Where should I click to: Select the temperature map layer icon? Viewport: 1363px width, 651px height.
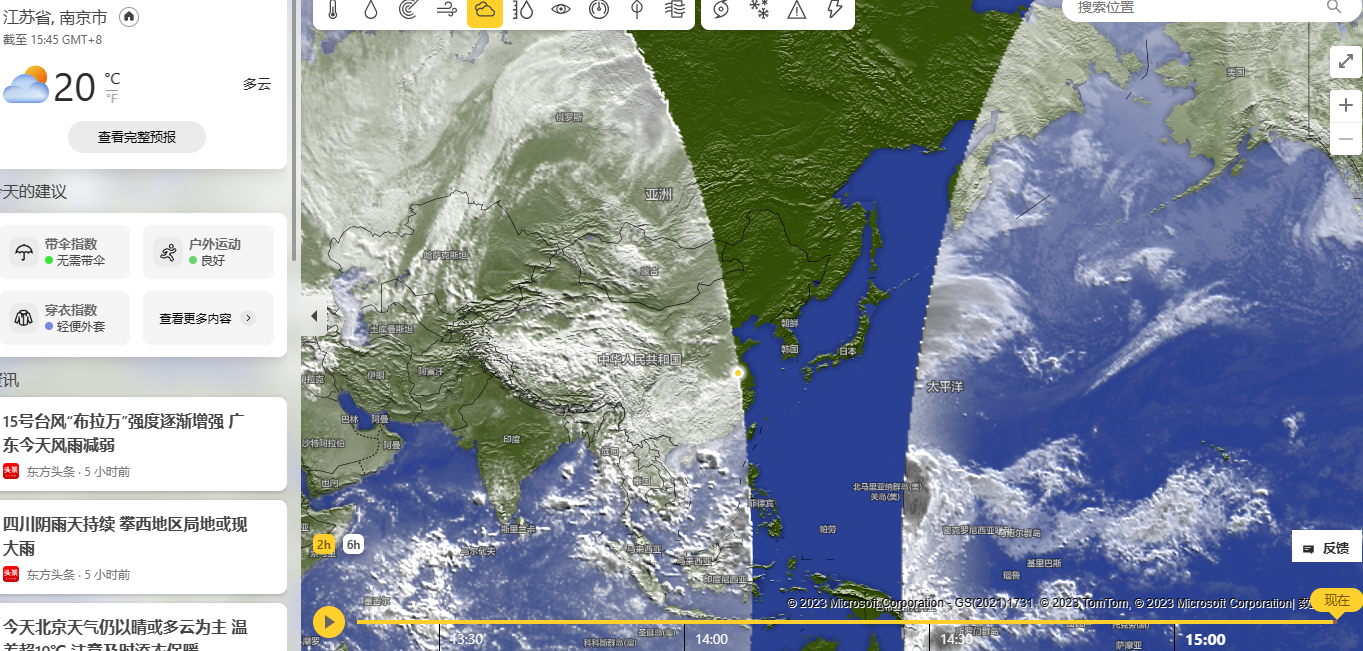tap(333, 10)
